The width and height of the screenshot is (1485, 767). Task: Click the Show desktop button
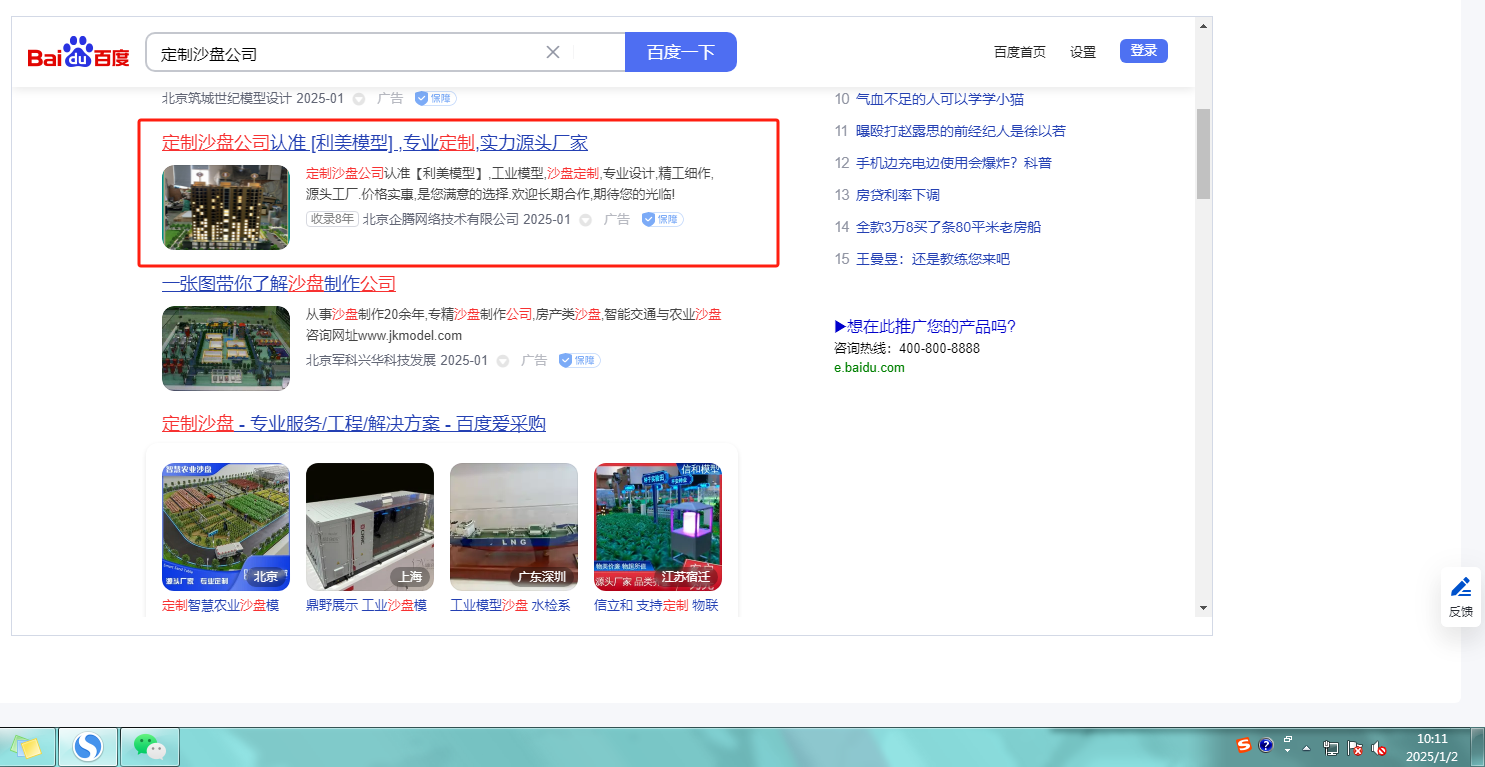(1478, 747)
